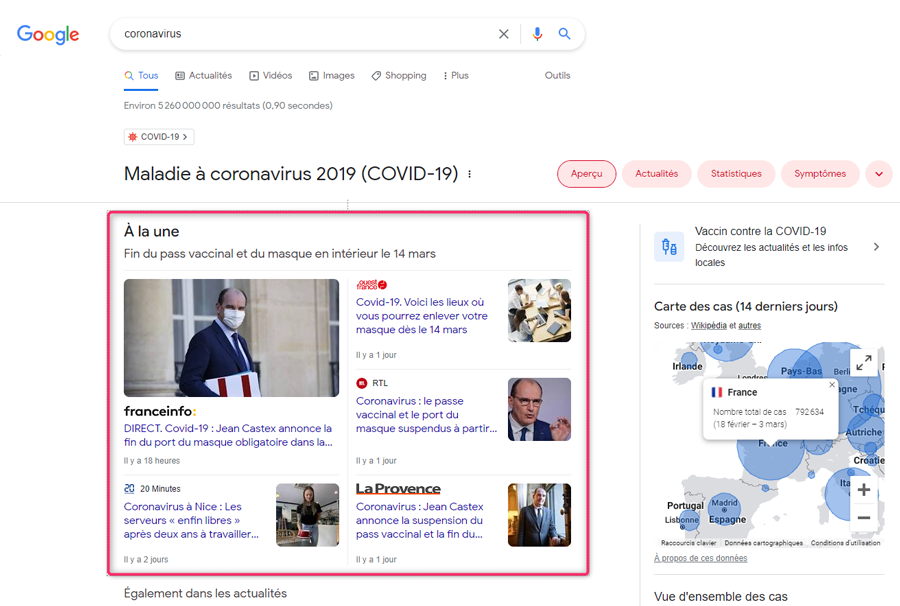Open À propos de ces données link
The width and height of the screenshot is (900, 606).
click(x=700, y=558)
